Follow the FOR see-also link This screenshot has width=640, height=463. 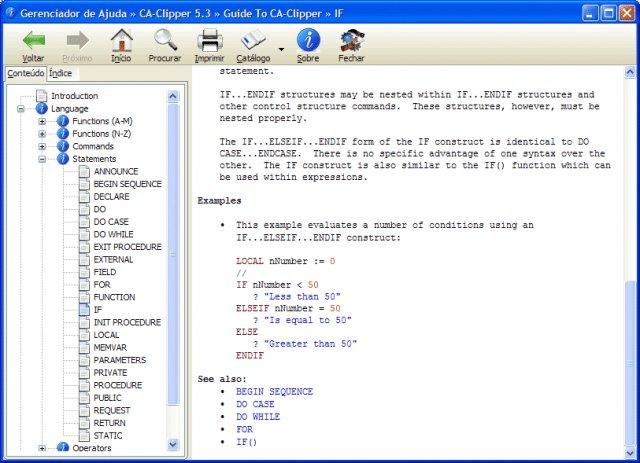244,430
